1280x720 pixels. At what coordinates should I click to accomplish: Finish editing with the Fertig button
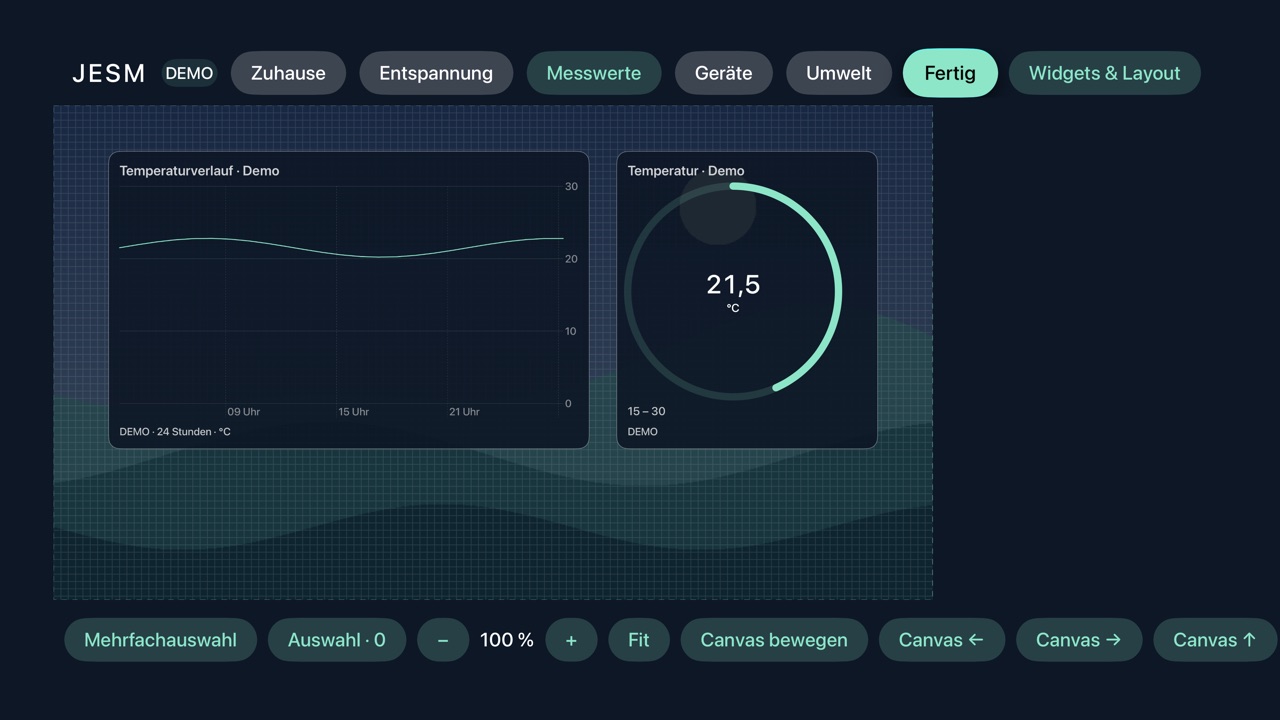point(950,73)
